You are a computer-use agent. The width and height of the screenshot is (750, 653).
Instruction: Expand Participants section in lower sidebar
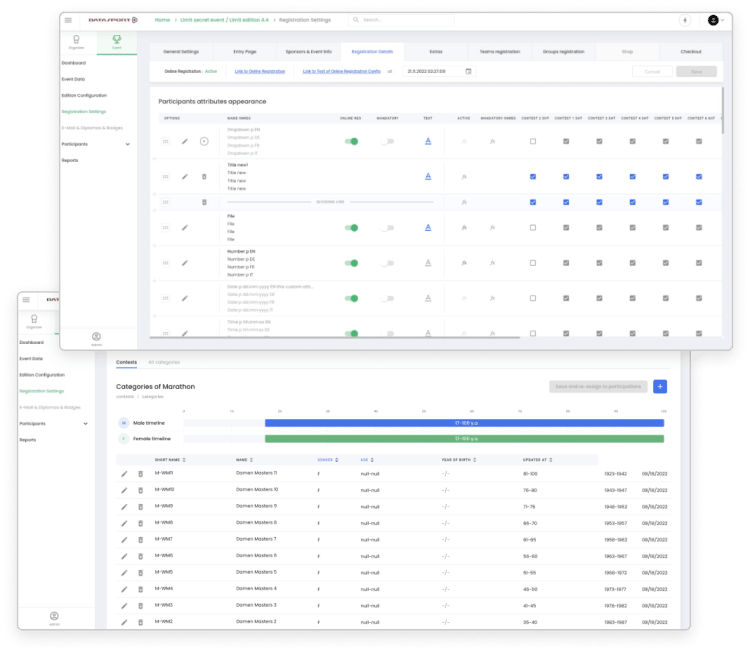coord(85,423)
